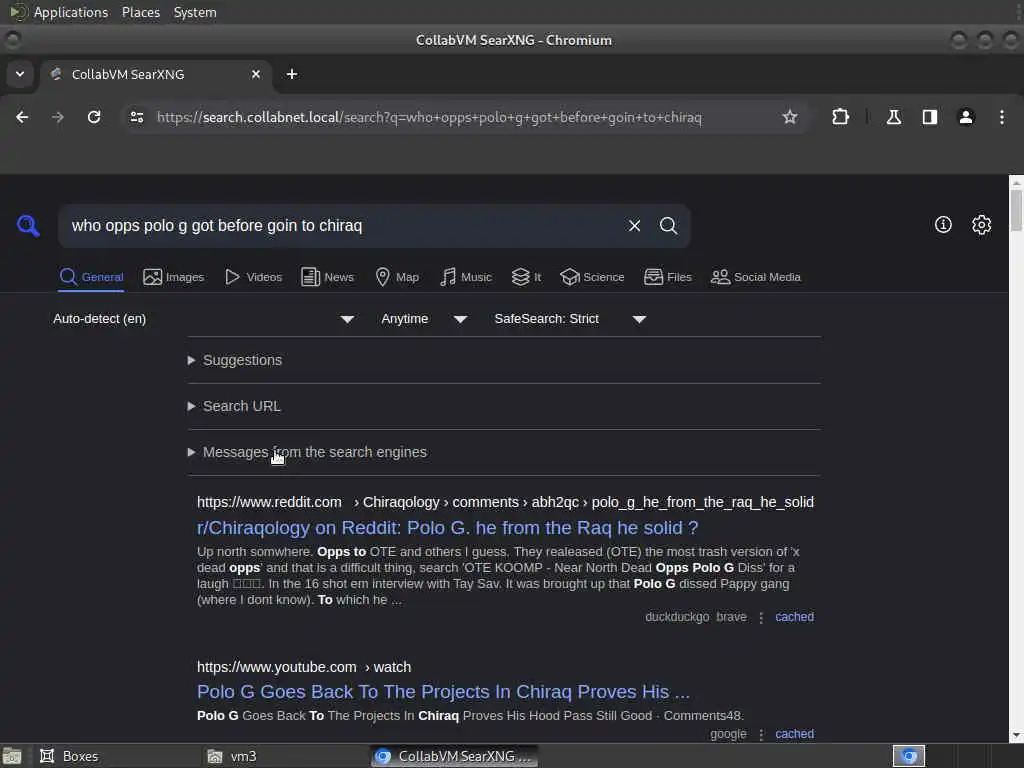Open the extensions puzzle icon
Screen dimensions: 1024x768
(840, 117)
